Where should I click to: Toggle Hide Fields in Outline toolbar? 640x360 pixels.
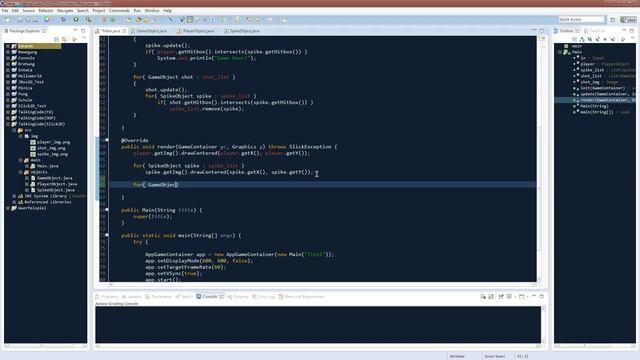[590, 39]
